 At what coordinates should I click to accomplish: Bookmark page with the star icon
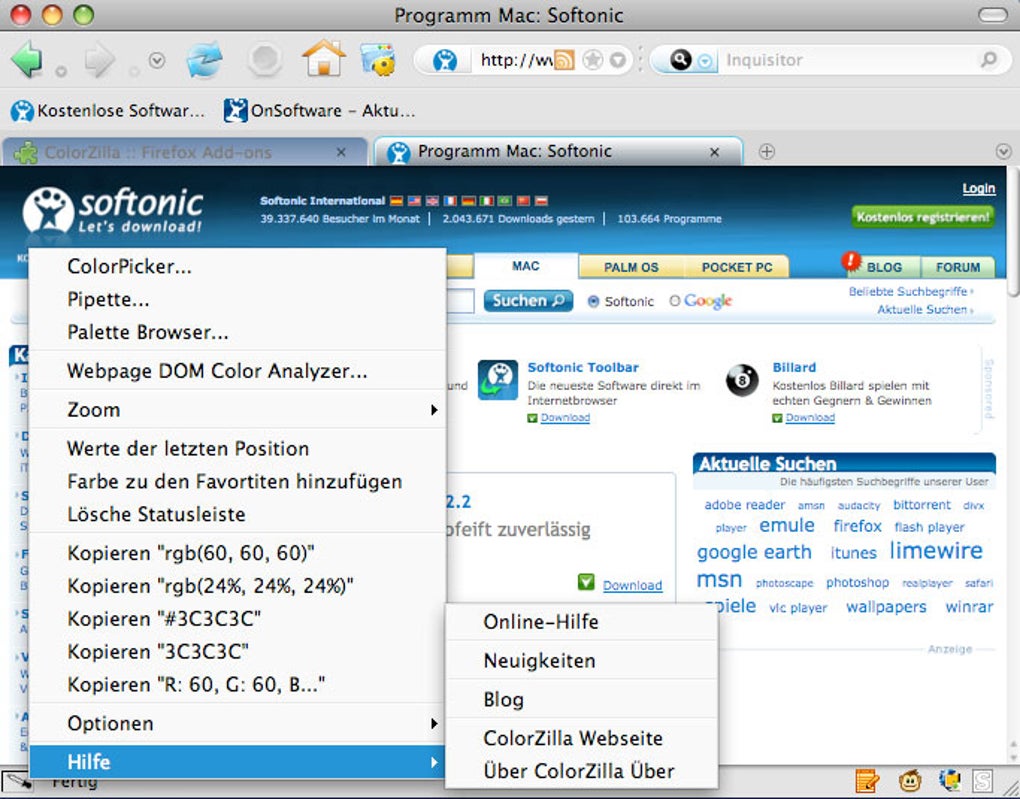pyautogui.click(x=592, y=61)
